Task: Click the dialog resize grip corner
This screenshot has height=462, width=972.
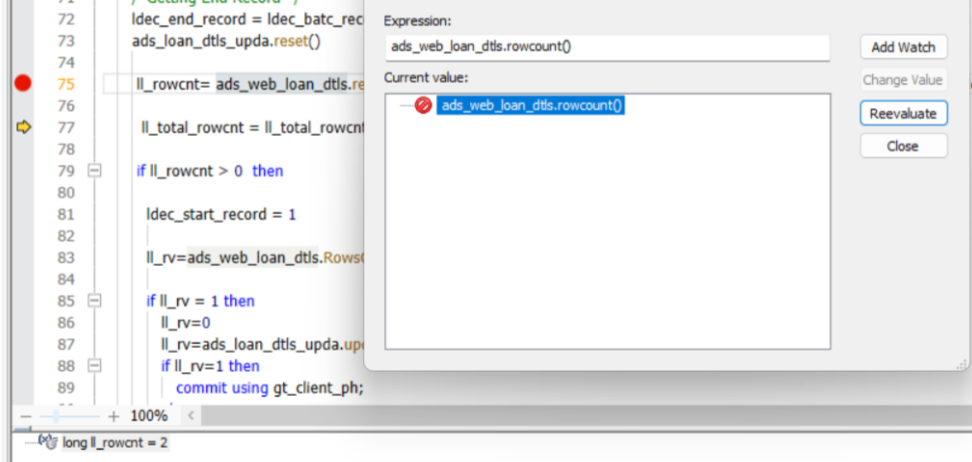Action: (964, 368)
